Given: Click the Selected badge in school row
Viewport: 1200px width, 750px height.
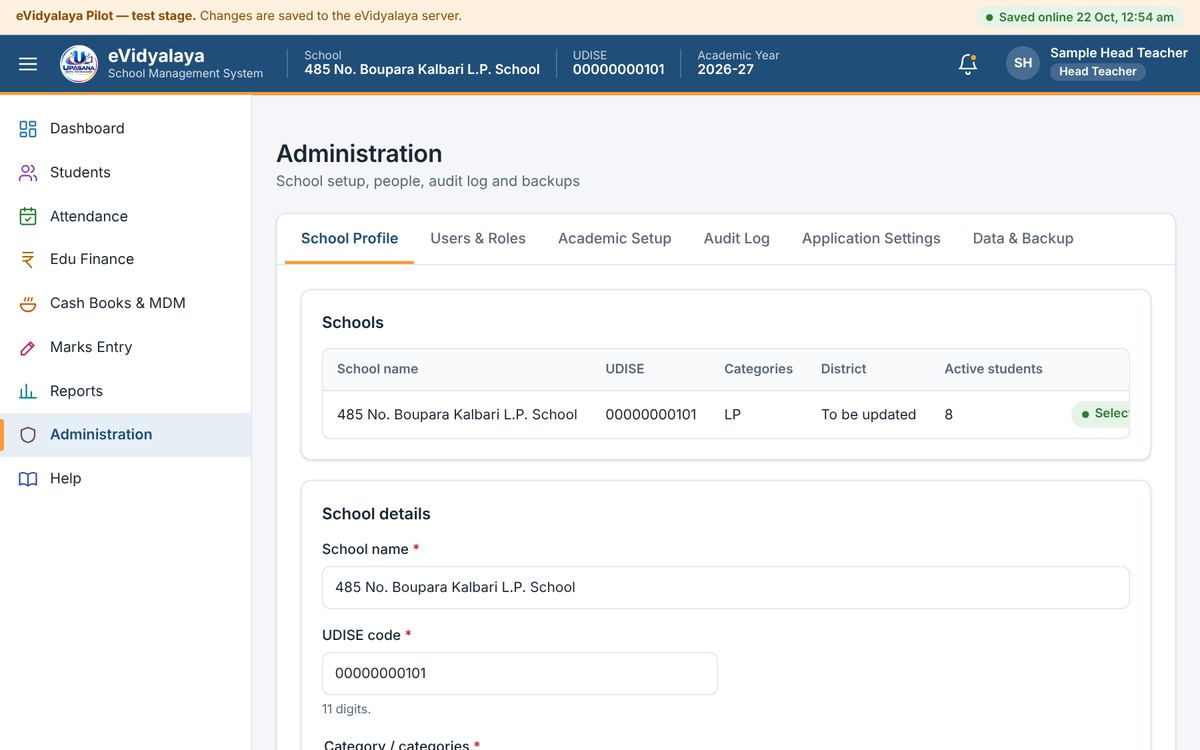Looking at the screenshot, I should click(x=1100, y=414).
